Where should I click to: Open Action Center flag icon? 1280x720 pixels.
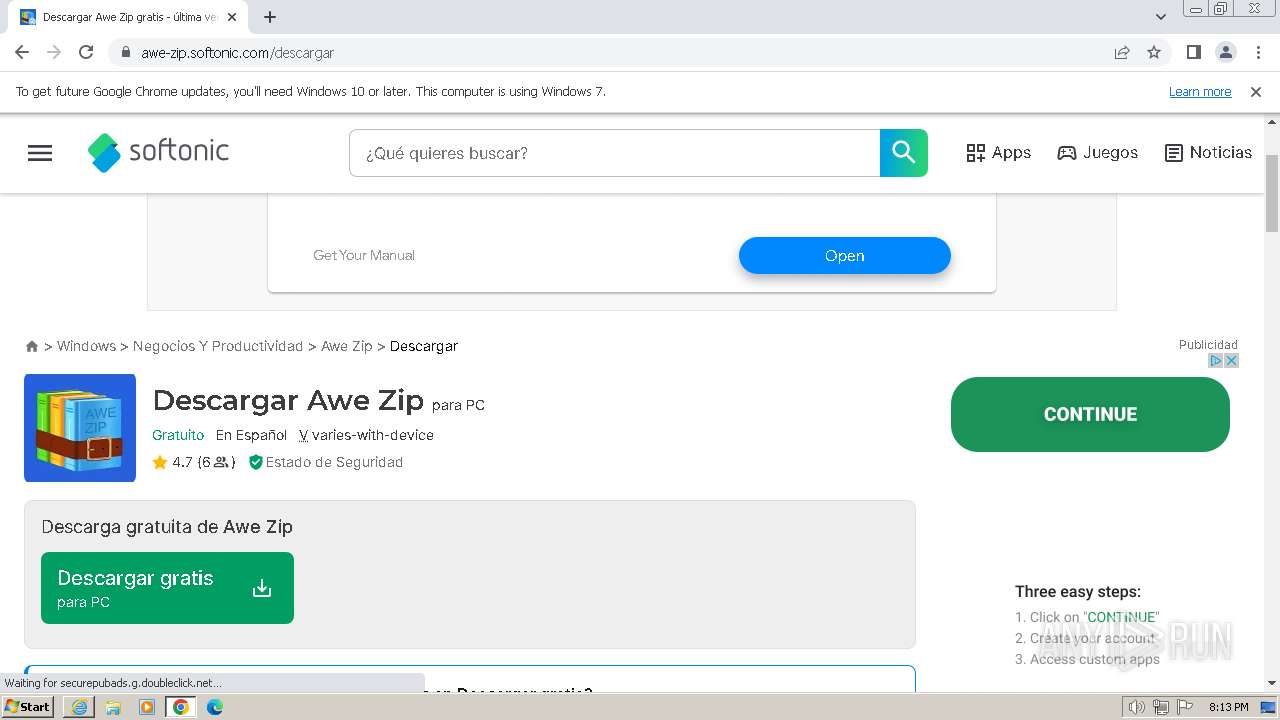[1183, 707]
